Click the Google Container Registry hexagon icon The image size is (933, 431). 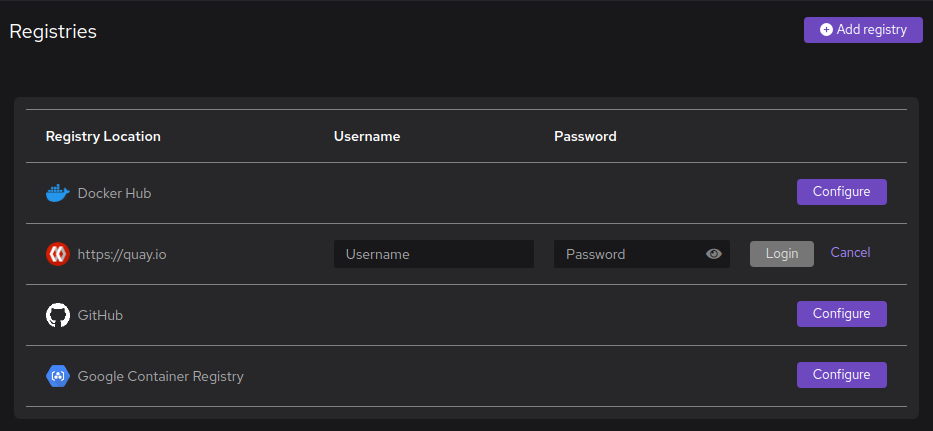click(58, 376)
